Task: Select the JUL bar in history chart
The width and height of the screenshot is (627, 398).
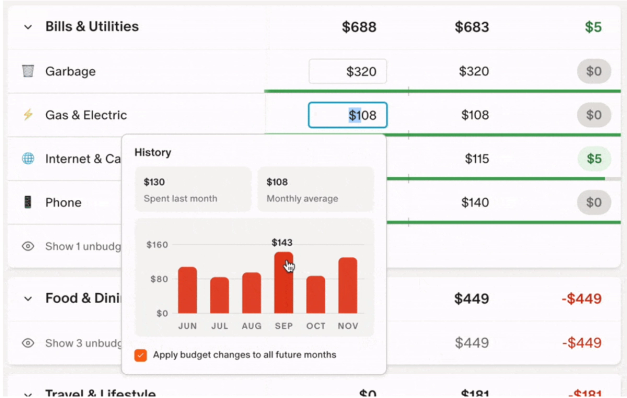Action: 220,295
